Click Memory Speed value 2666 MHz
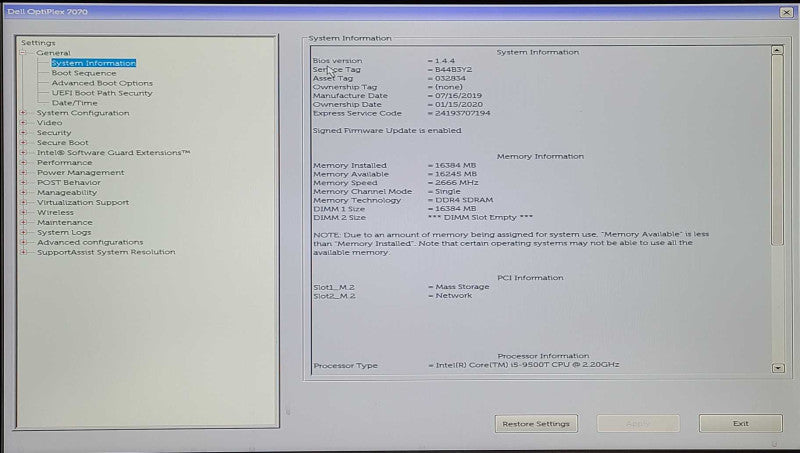800x453 pixels. coord(457,183)
